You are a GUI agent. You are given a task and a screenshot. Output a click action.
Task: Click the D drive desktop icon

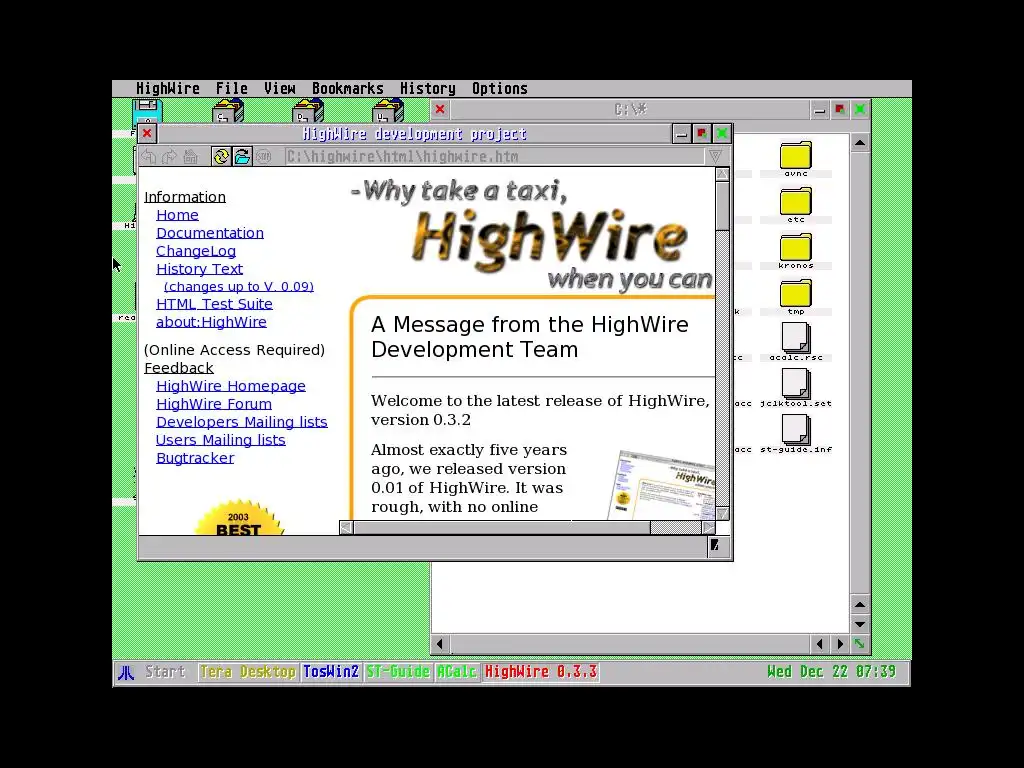pyautogui.click(x=308, y=111)
